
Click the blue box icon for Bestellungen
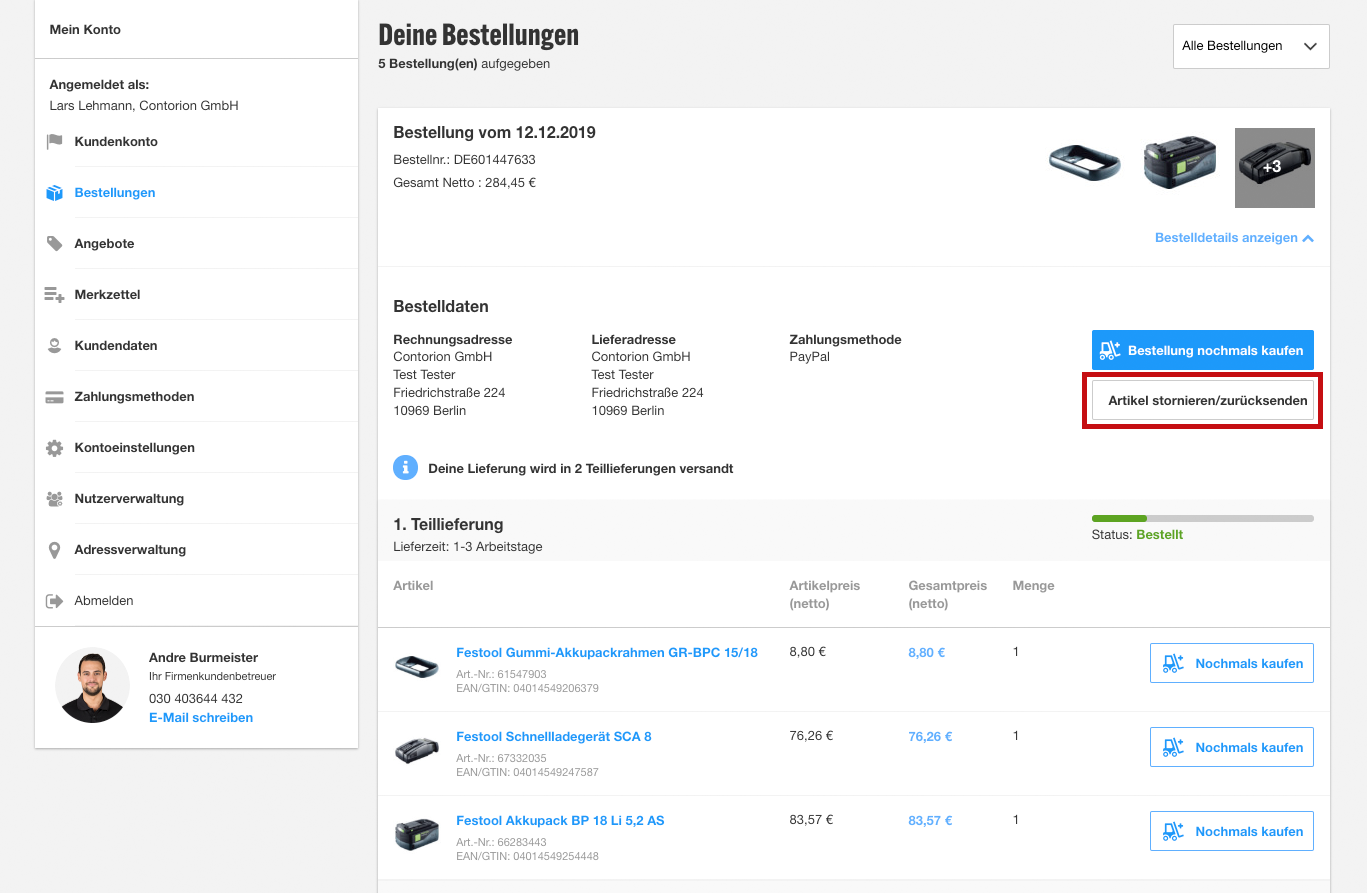[54, 193]
